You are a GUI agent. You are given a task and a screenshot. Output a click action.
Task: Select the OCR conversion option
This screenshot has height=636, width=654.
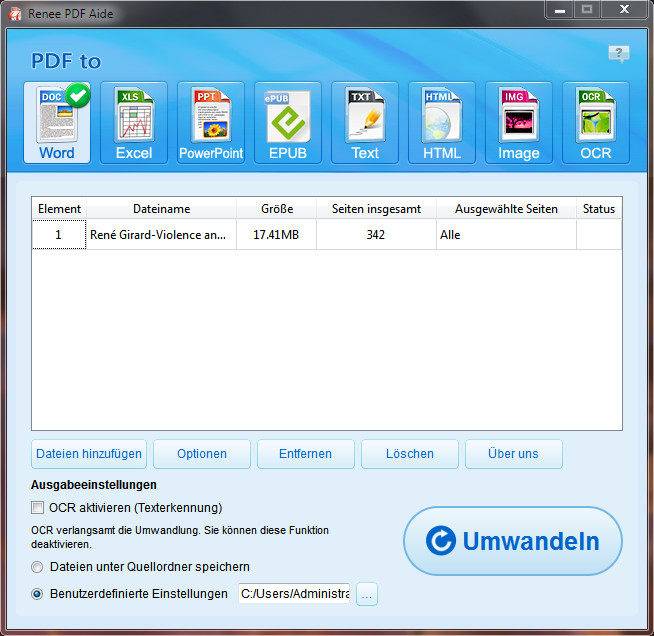click(x=596, y=122)
